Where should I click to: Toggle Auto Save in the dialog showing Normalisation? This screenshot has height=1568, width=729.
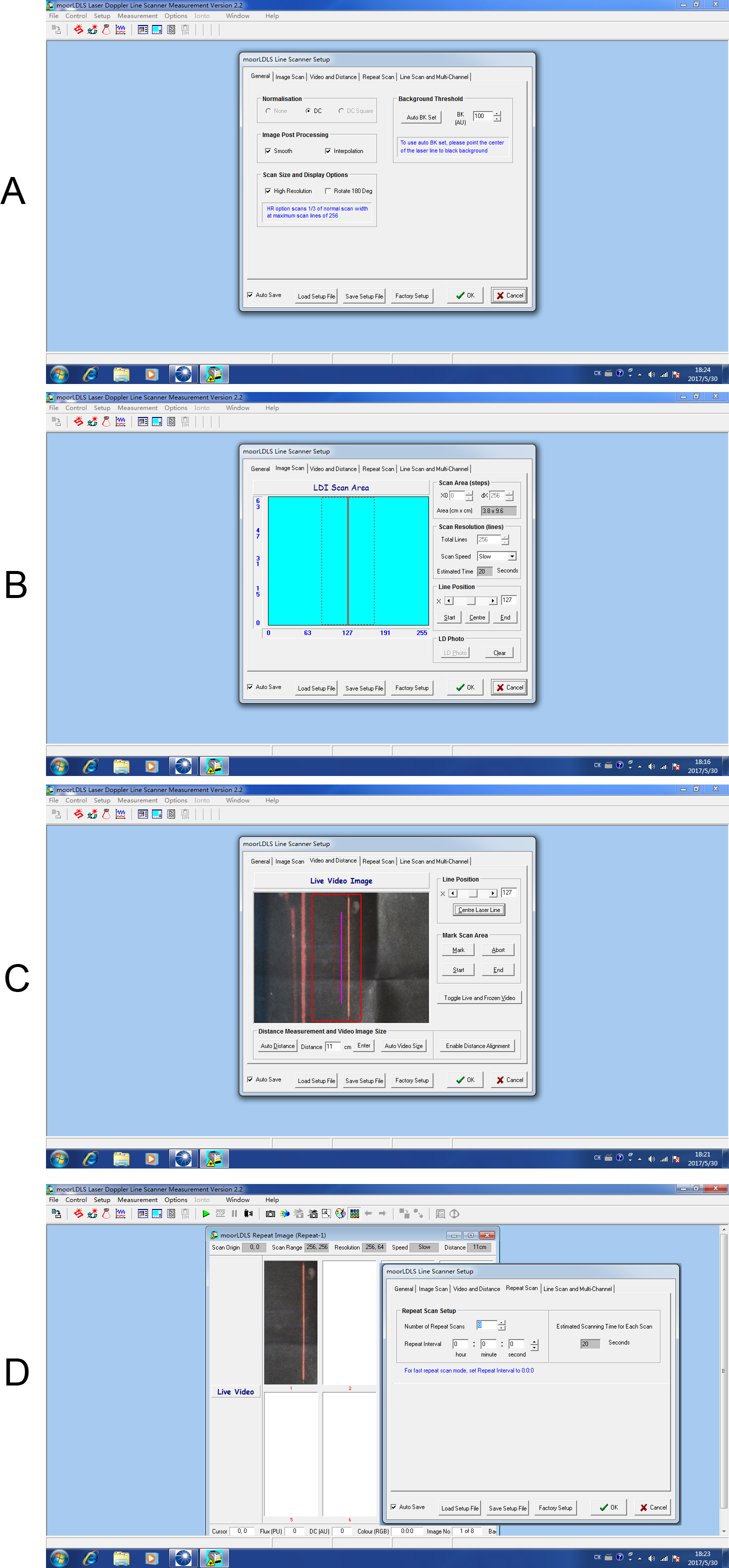point(250,294)
